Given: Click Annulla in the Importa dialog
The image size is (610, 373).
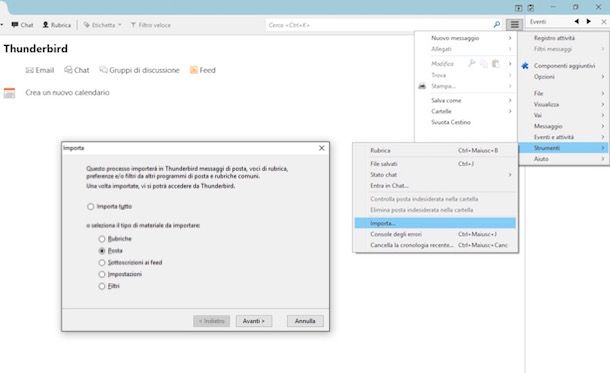Looking at the screenshot, I should 305,321.
